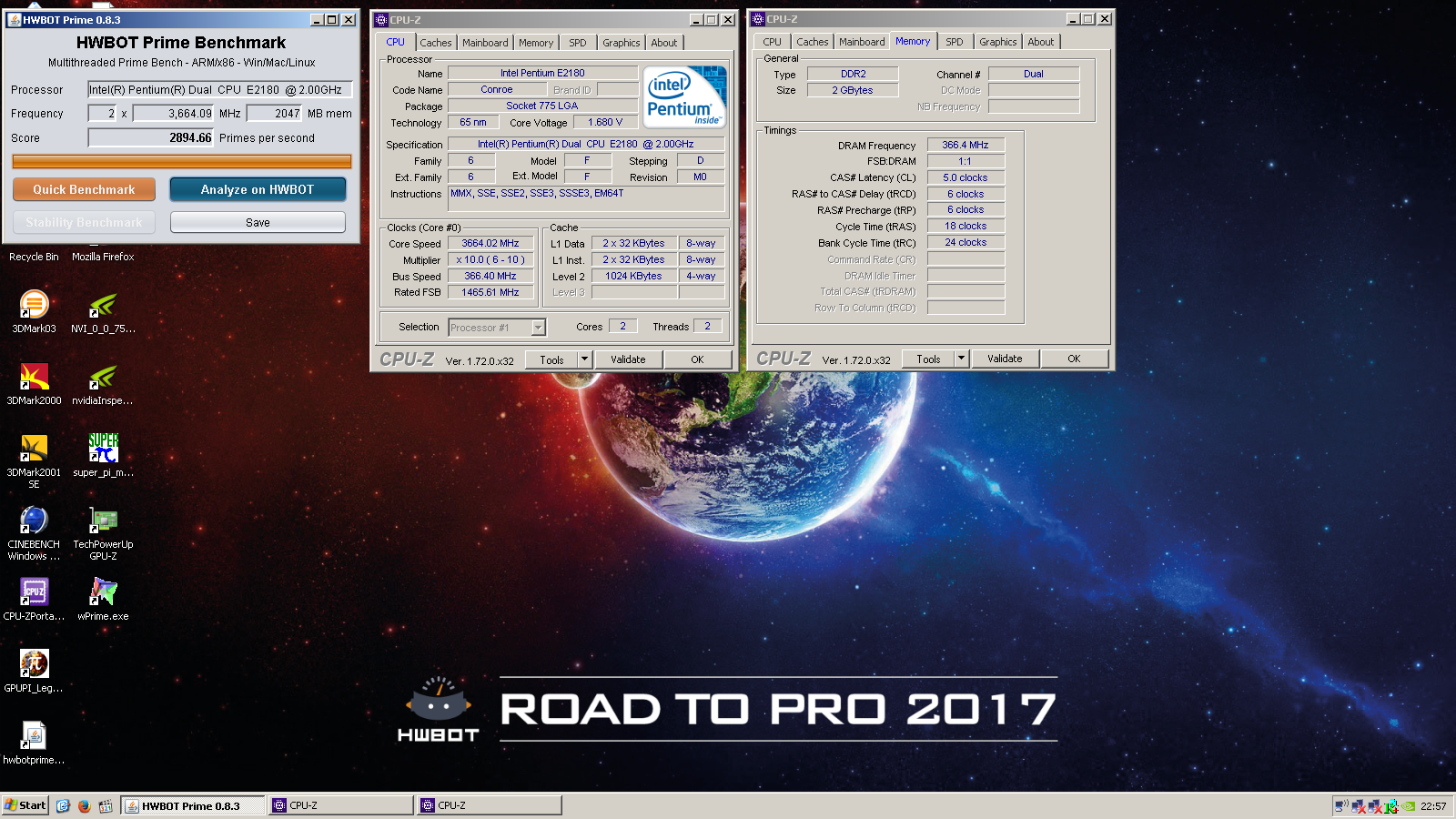Open About tab in CPU-Z Memory window
The height and width of the screenshot is (819, 1456).
click(x=1041, y=42)
